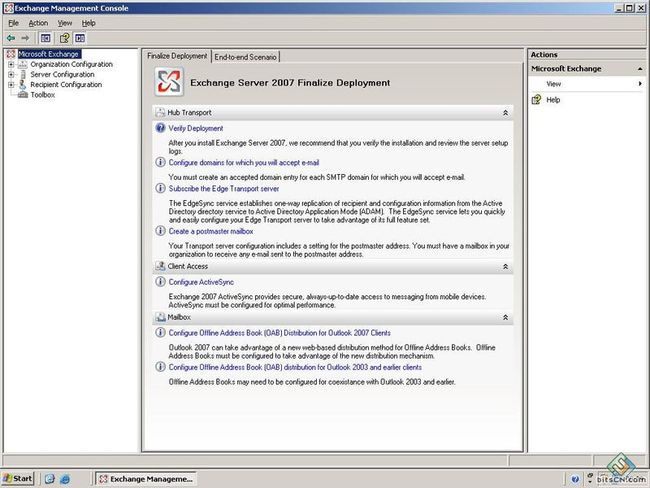The image size is (650, 488).
Task: Expand the Recipient Configuration node
Action: tap(11, 84)
